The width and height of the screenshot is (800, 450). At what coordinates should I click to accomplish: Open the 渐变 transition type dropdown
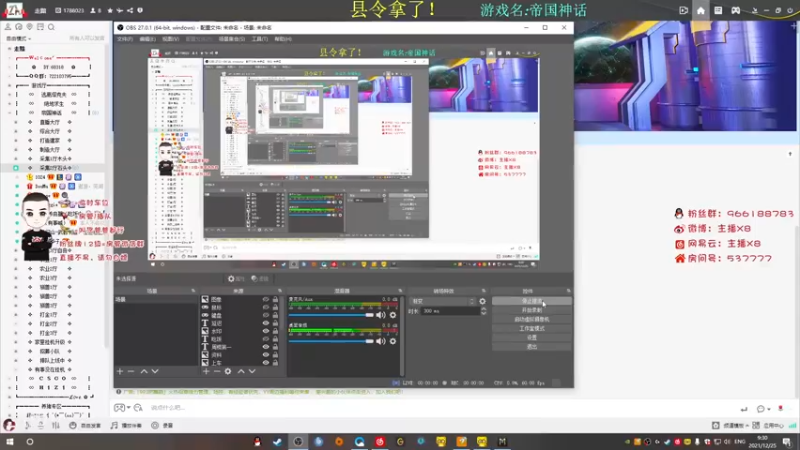(x=442, y=301)
